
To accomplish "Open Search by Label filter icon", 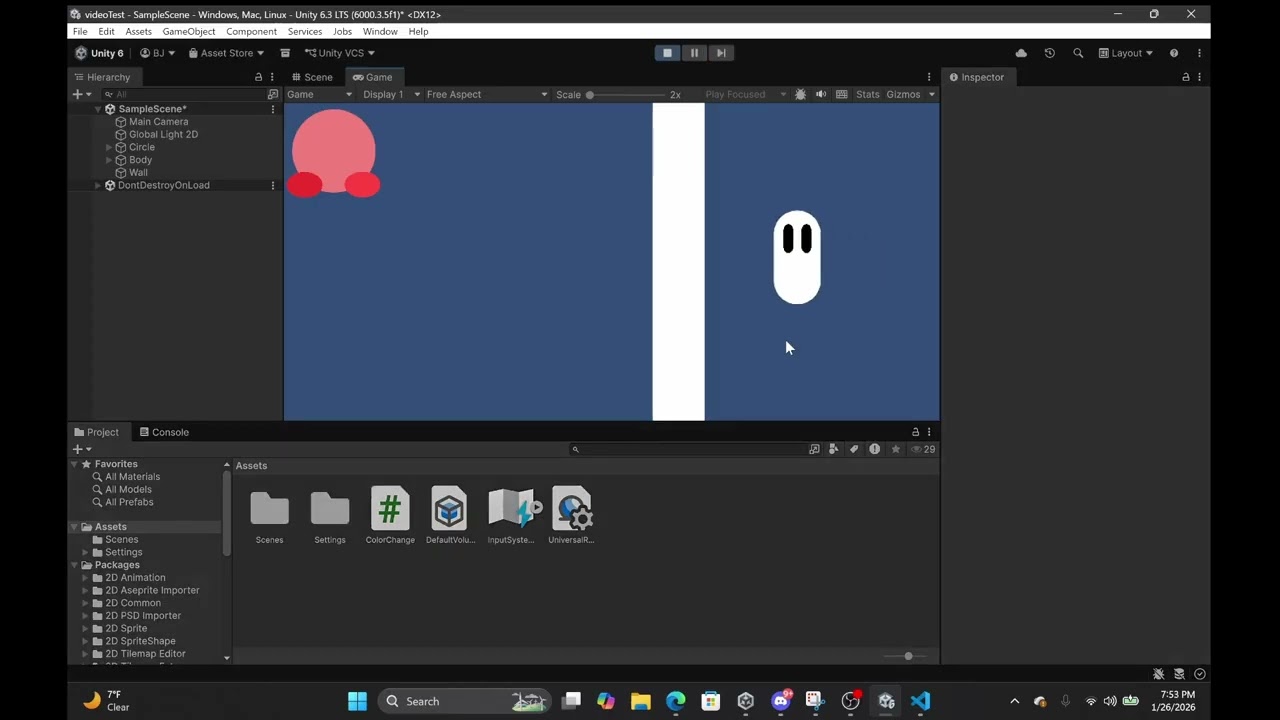I will click(854, 449).
